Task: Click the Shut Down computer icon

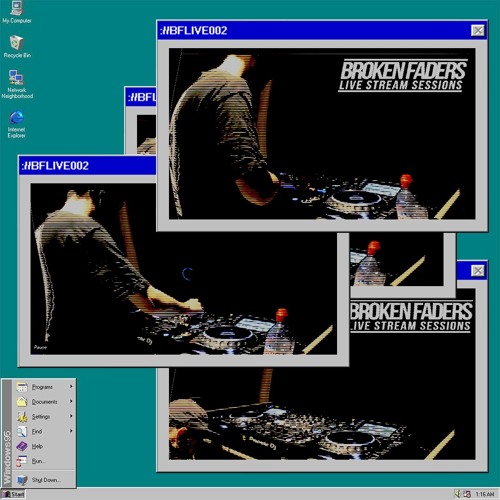Action: click(22, 480)
